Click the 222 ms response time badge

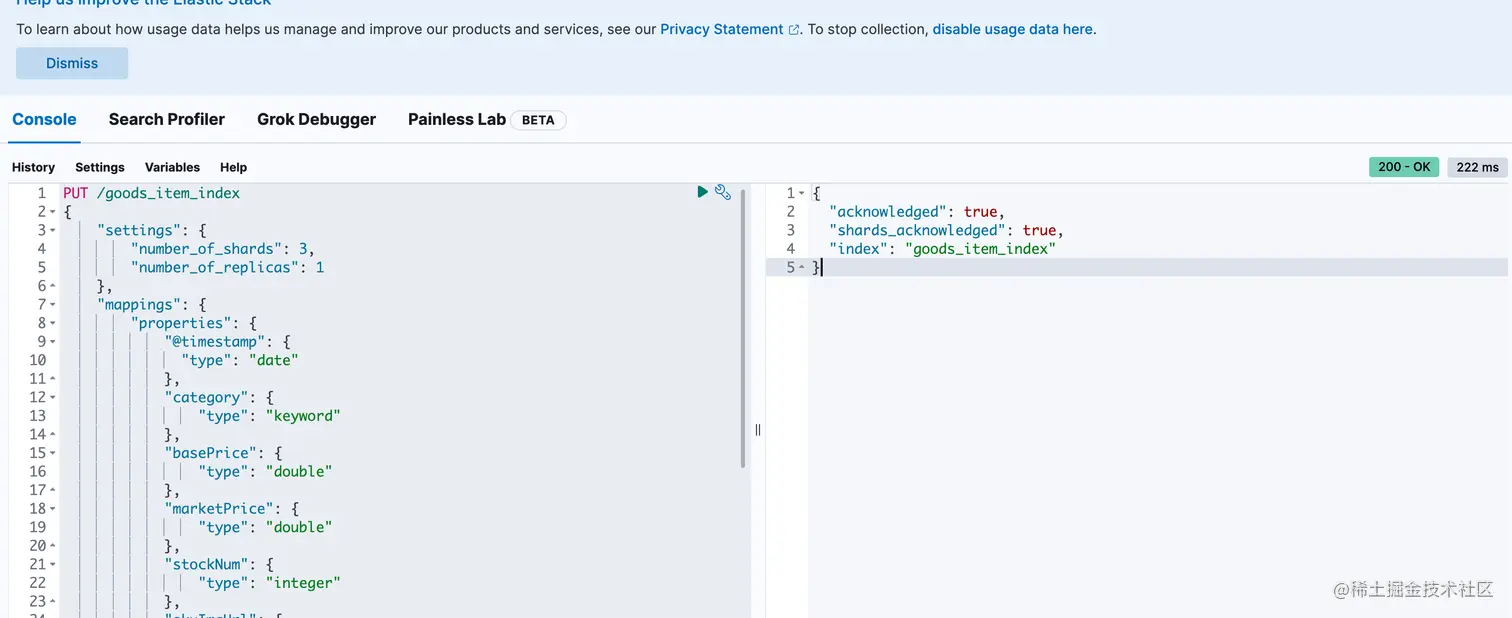[x=1477, y=167]
